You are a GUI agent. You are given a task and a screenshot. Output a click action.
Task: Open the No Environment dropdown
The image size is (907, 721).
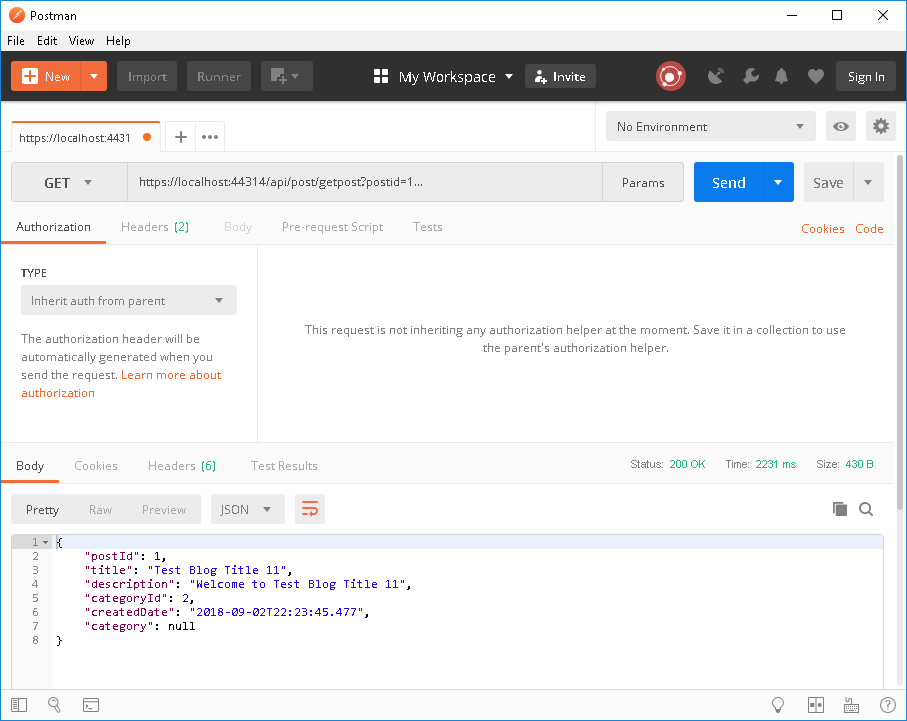pos(710,127)
